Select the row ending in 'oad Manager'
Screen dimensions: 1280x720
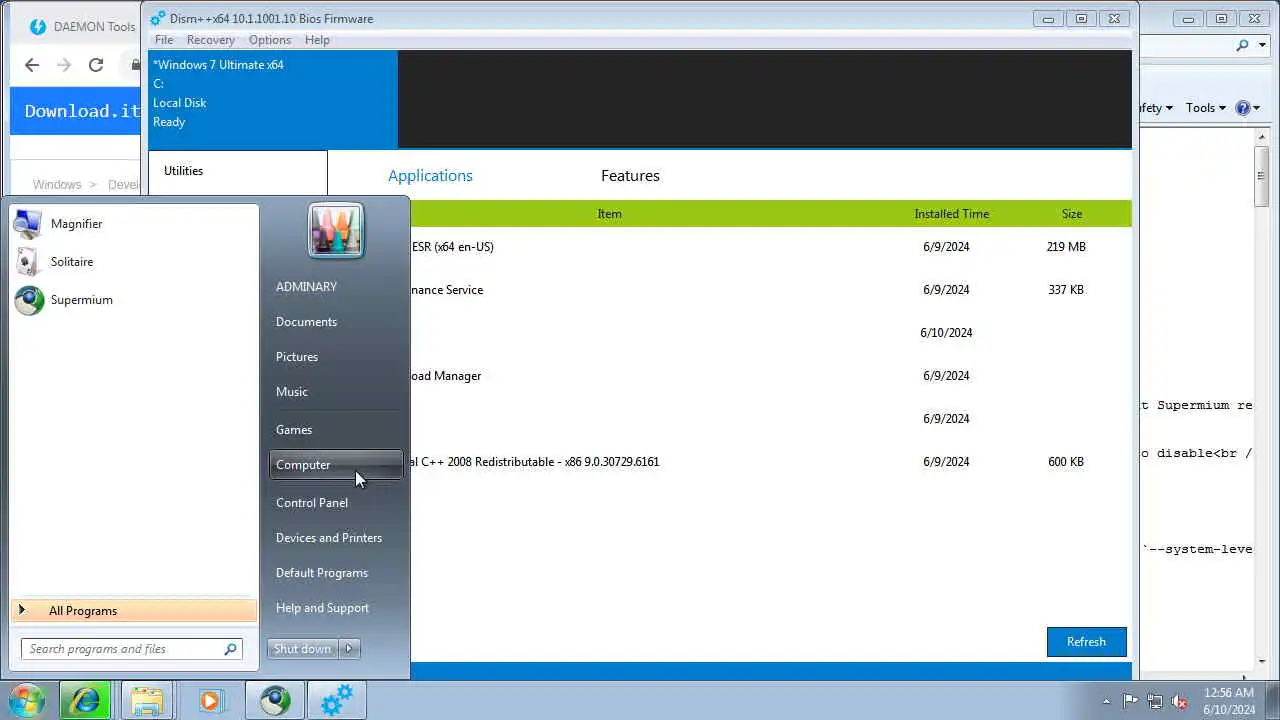click(770, 376)
